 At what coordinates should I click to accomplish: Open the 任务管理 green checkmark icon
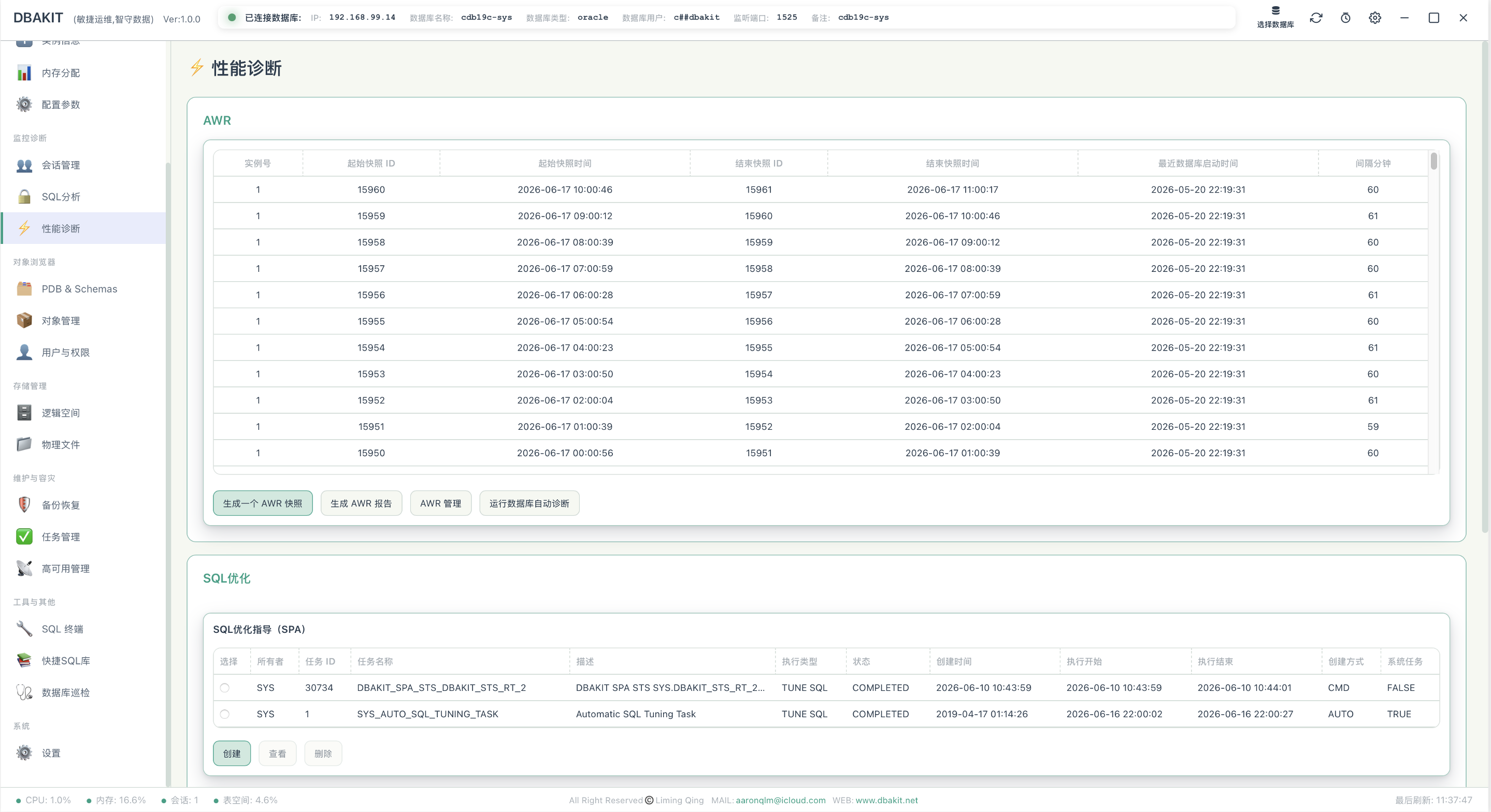(x=24, y=537)
